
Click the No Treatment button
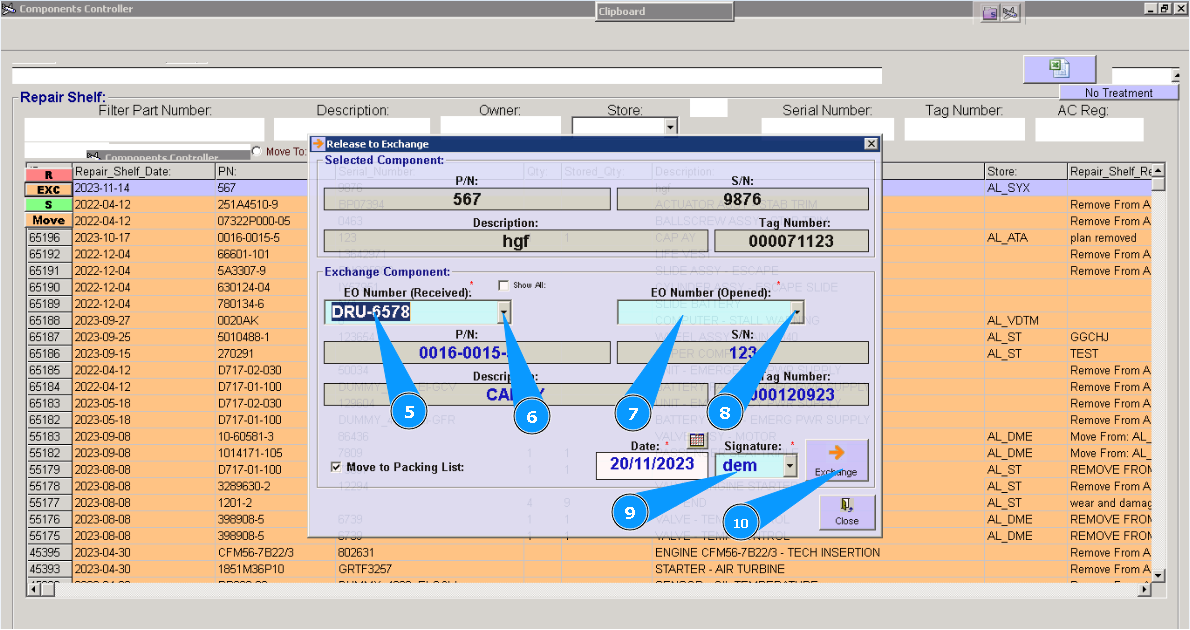tap(1119, 93)
